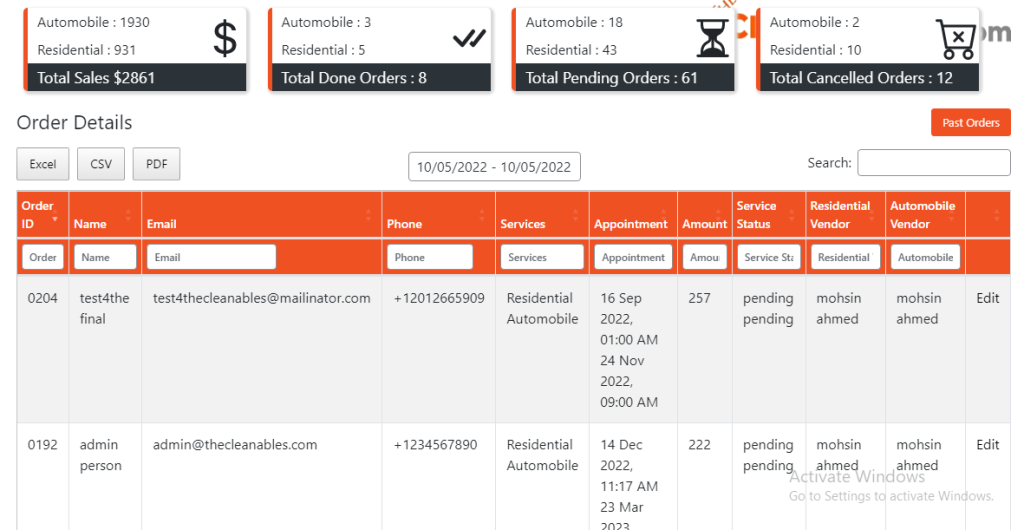Focus the main Search input box
This screenshot has width=1024, height=530.
coord(933,163)
